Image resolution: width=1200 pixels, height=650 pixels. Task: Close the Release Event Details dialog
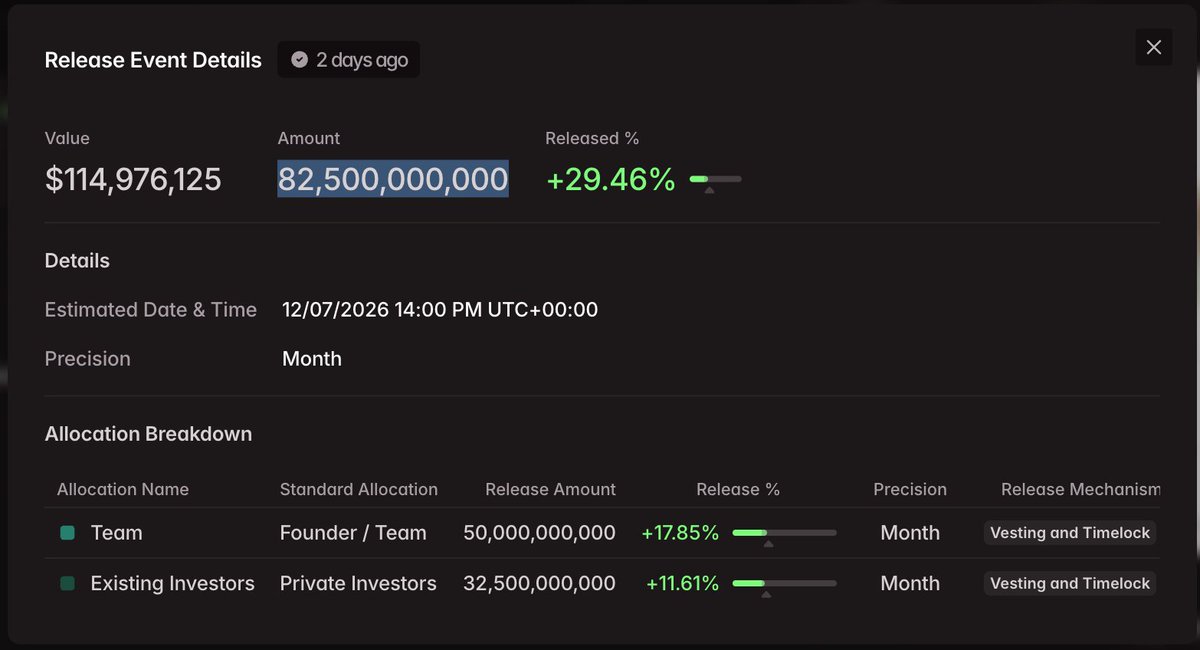1153,47
